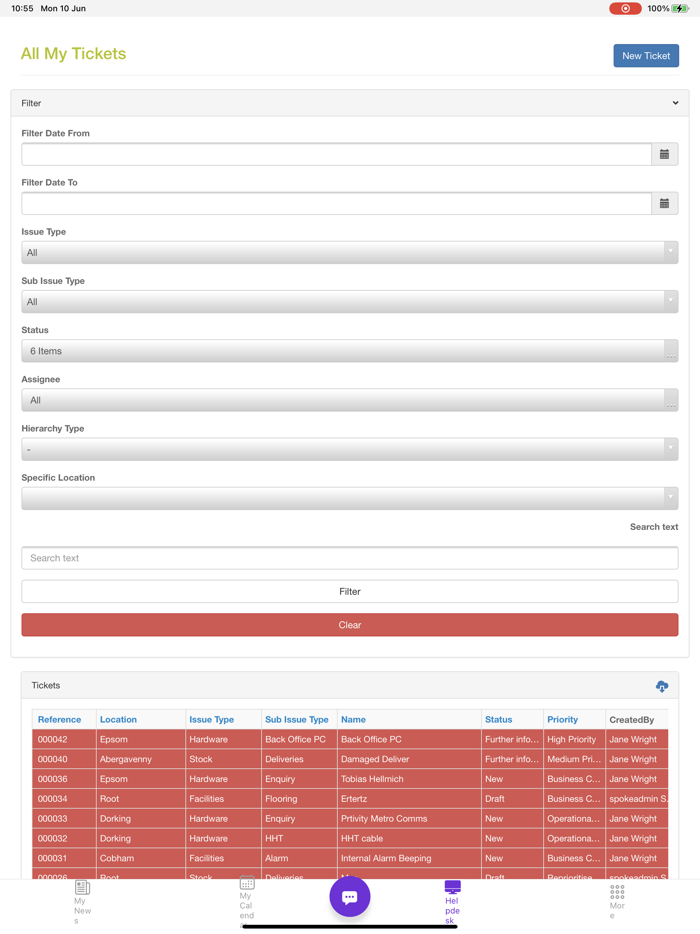
Task: Open the Issue Type dropdown
Action: (x=350, y=253)
